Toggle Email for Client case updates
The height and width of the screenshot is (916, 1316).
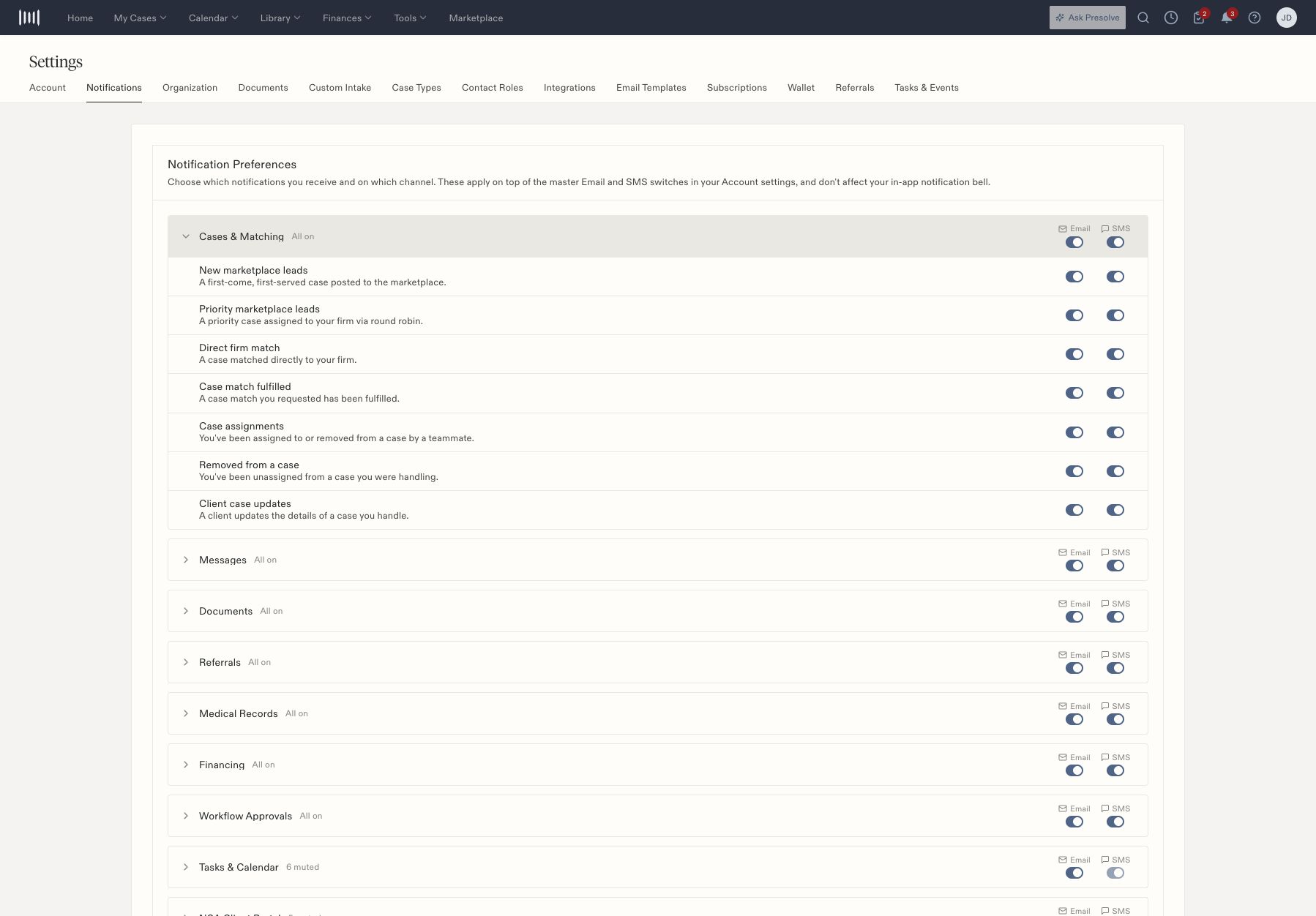pyautogui.click(x=1074, y=510)
